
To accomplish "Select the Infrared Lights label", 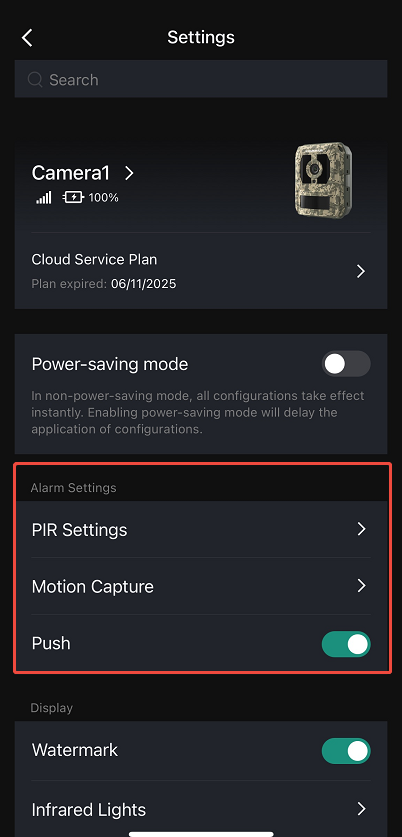I will click(89, 809).
